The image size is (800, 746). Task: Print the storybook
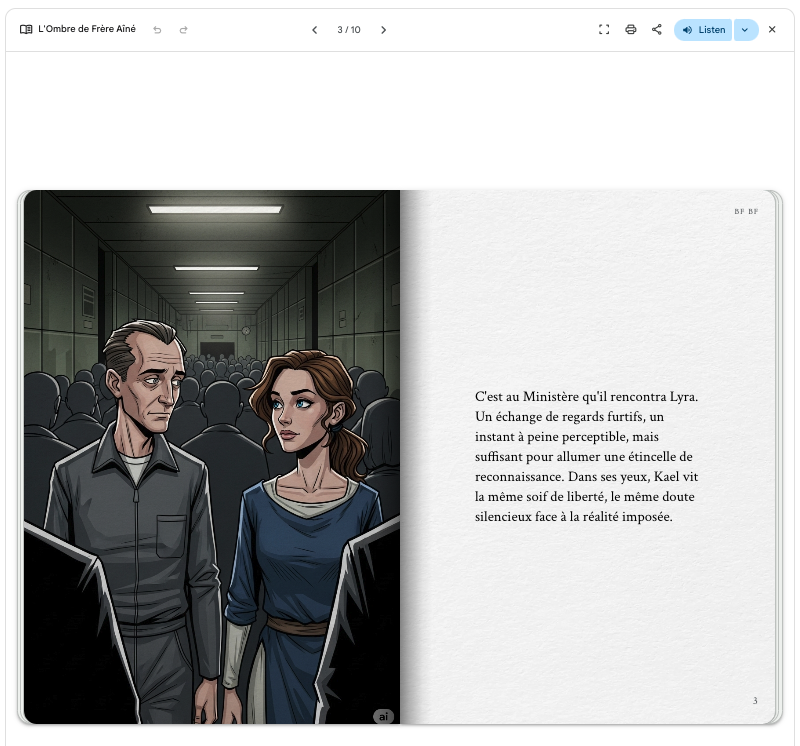click(x=631, y=30)
